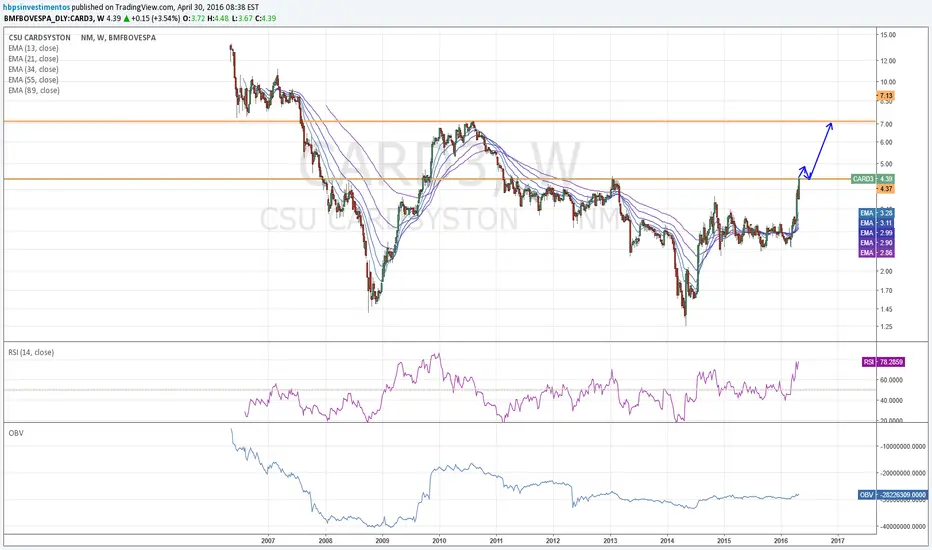
Task: Click the -20000000.0000 OBV axis label
Action: (903, 473)
